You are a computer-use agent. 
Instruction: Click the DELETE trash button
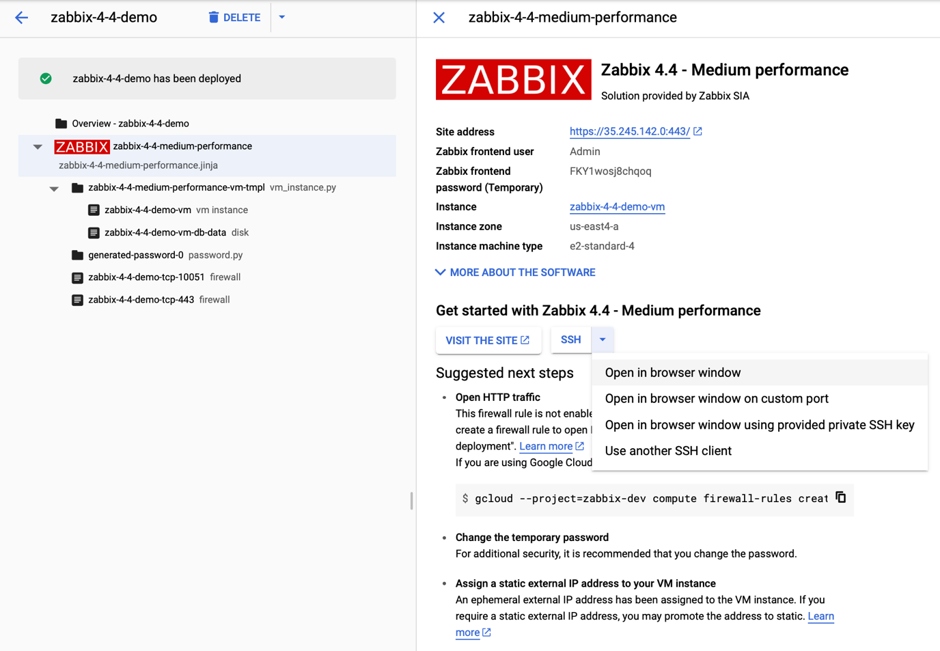(x=234, y=17)
